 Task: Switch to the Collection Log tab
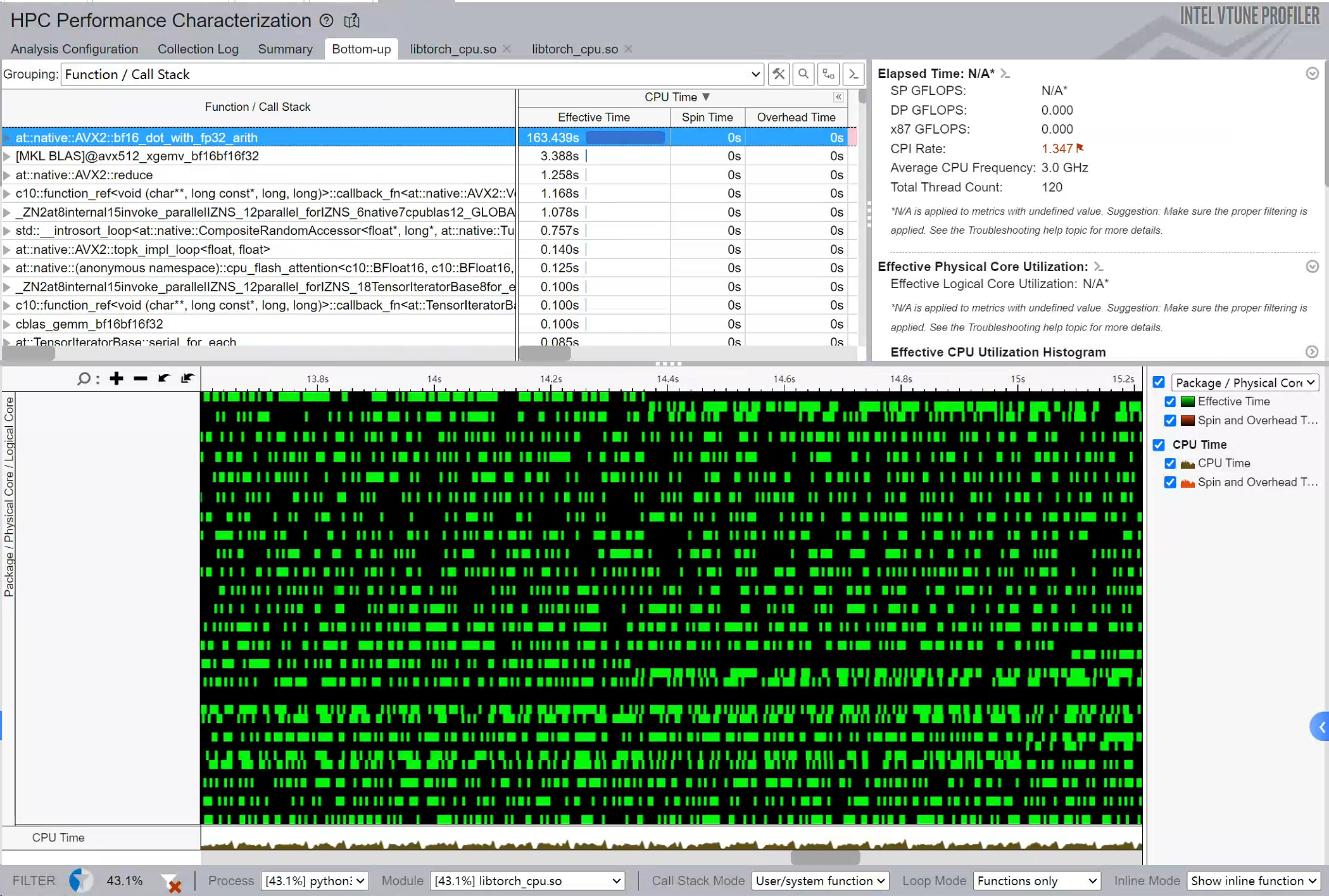[x=198, y=49]
